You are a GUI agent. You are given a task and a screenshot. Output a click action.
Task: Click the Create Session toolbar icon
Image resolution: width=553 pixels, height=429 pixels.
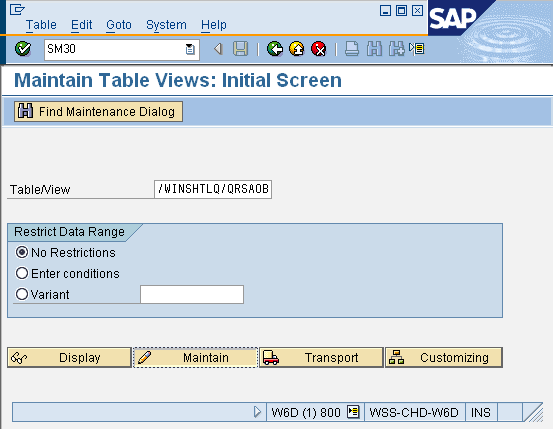(417, 49)
